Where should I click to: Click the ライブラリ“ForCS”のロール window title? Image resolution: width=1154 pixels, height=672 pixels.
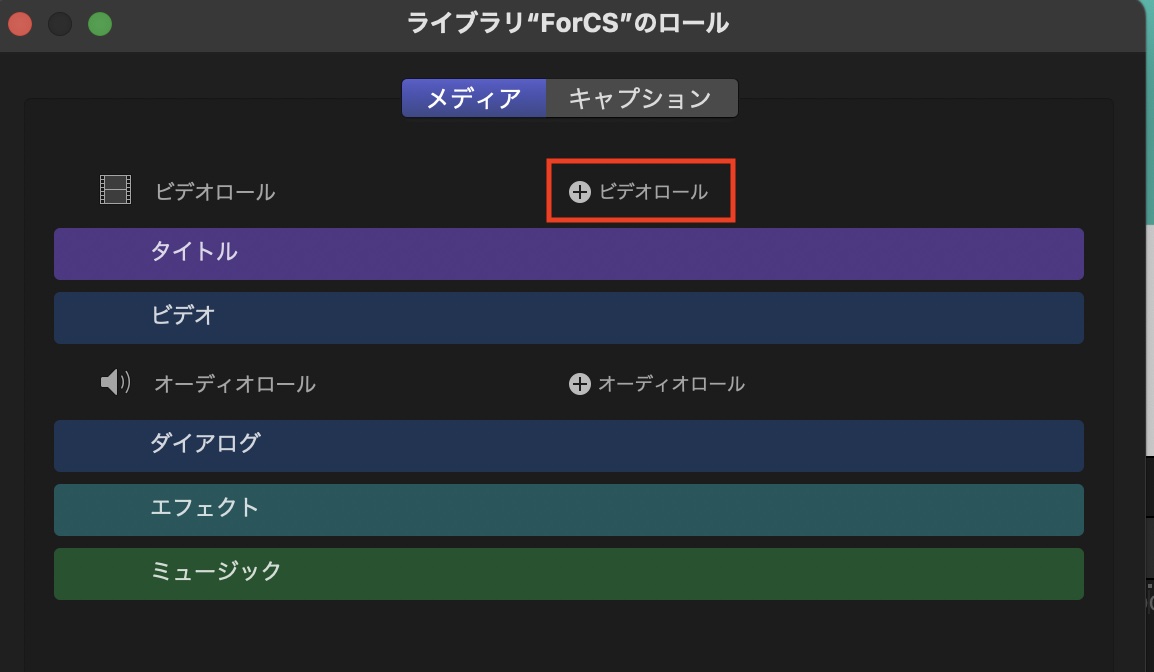tap(568, 23)
